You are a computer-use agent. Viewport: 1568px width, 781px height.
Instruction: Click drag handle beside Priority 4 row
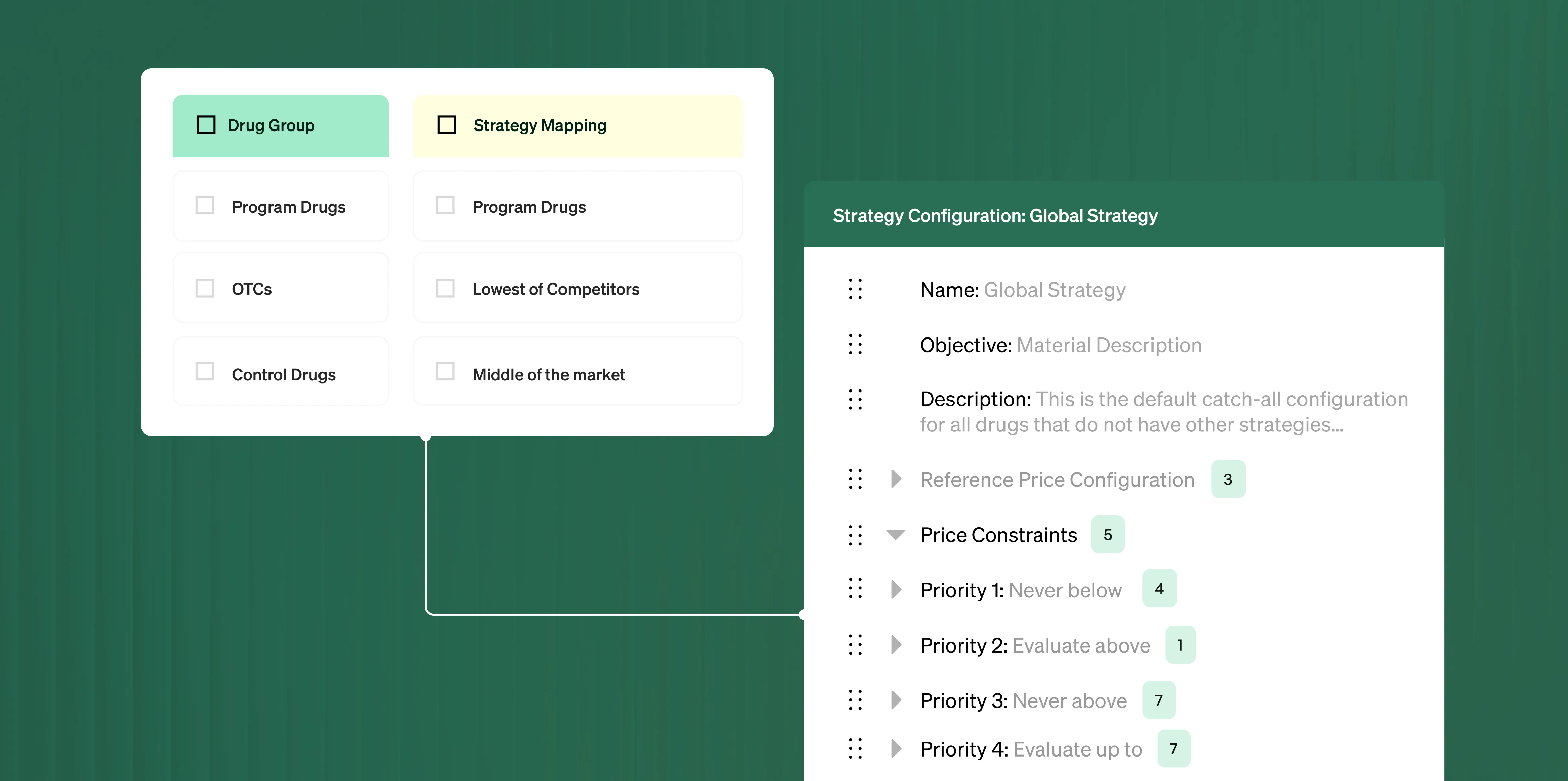coord(855,749)
